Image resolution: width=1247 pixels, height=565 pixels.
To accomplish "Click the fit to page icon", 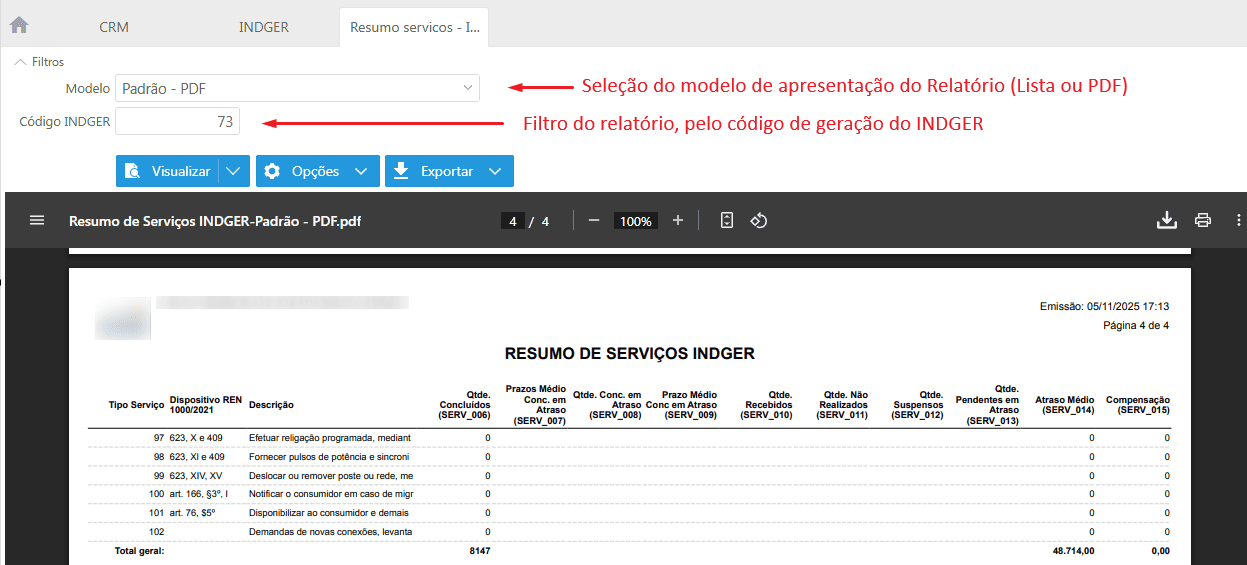I will tap(727, 220).
